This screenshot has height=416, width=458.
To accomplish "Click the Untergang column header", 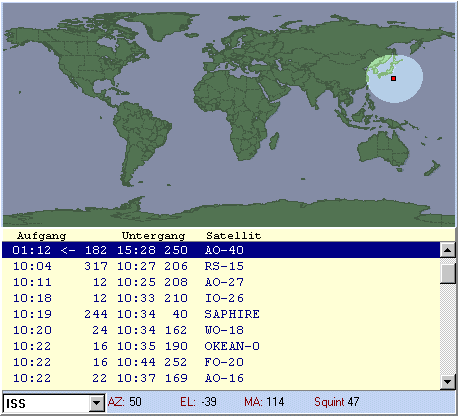I will [x=153, y=236].
